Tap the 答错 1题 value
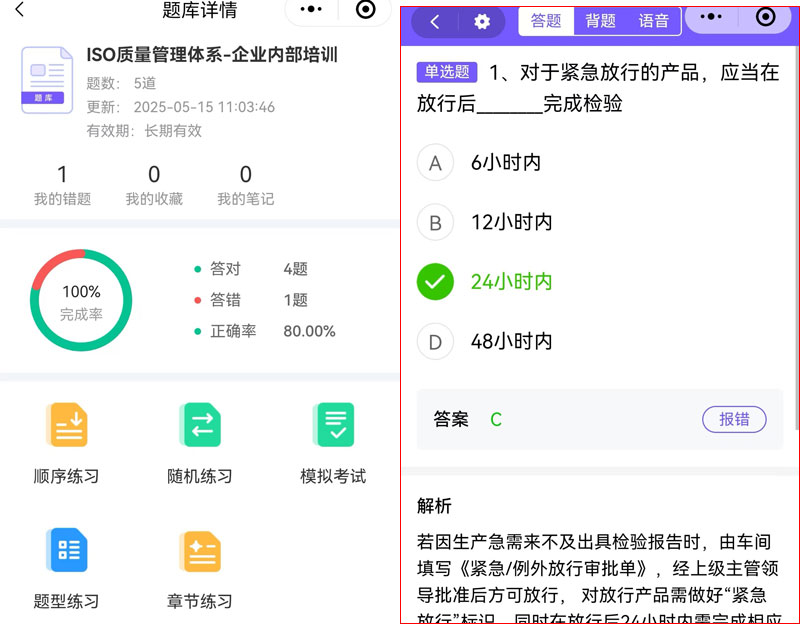The width and height of the screenshot is (800, 631). point(295,300)
